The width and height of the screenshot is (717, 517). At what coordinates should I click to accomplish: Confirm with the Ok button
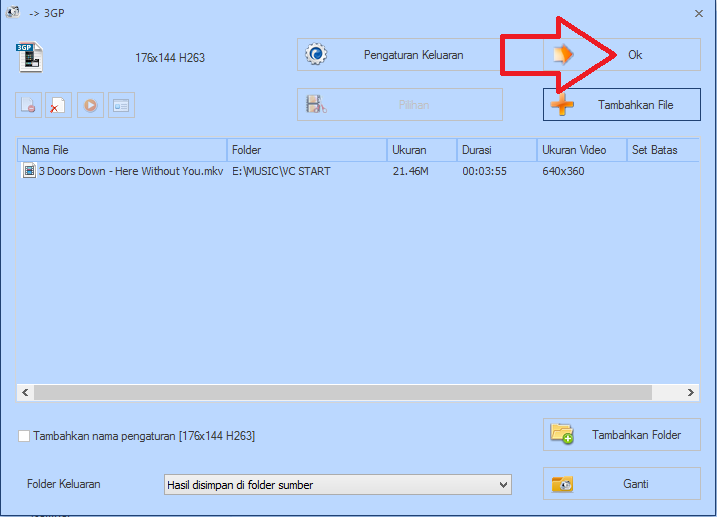pyautogui.click(x=621, y=54)
